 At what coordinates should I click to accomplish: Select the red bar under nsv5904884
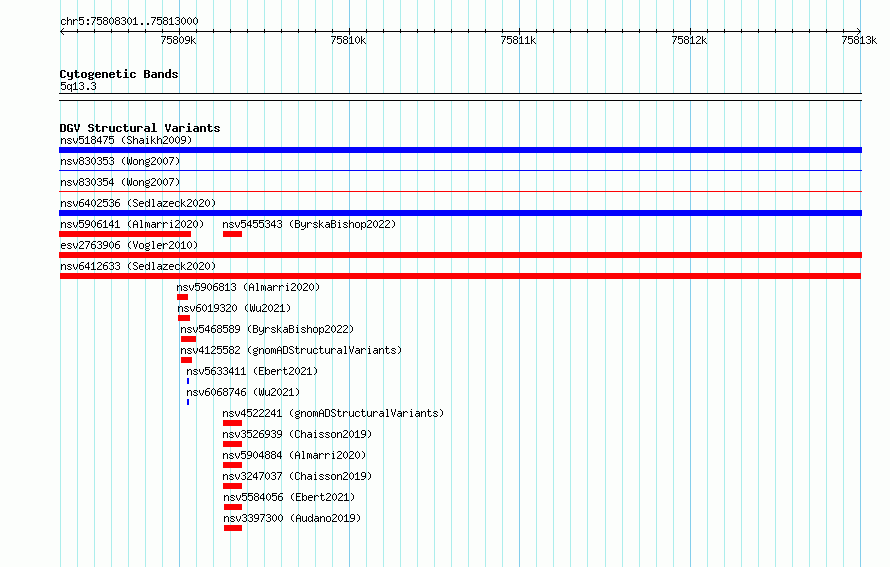tap(233, 465)
